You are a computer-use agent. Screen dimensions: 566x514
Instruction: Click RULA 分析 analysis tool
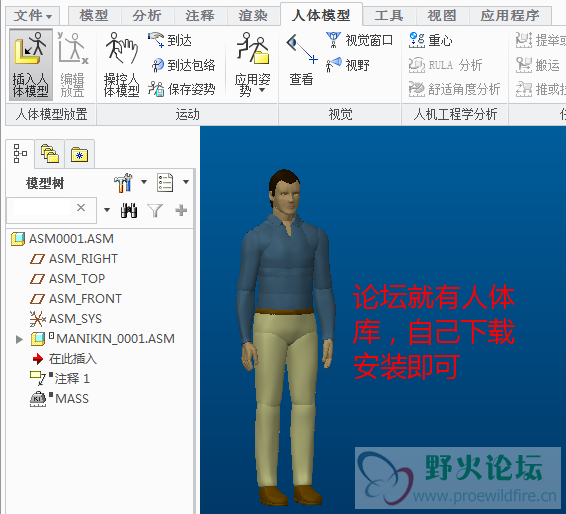pyautogui.click(x=445, y=65)
